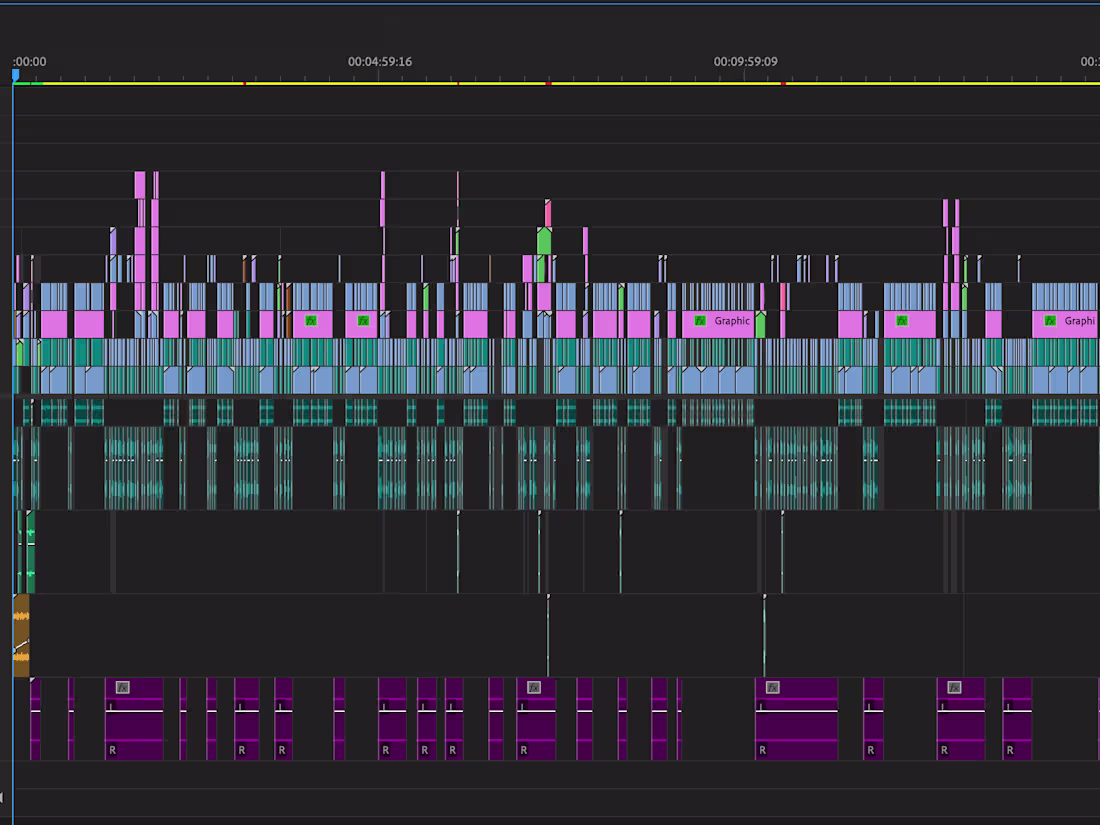Viewport: 1100px width, 825px height.
Task: Click fx badge on pink clip between Graphic clips
Action: (x=901, y=321)
